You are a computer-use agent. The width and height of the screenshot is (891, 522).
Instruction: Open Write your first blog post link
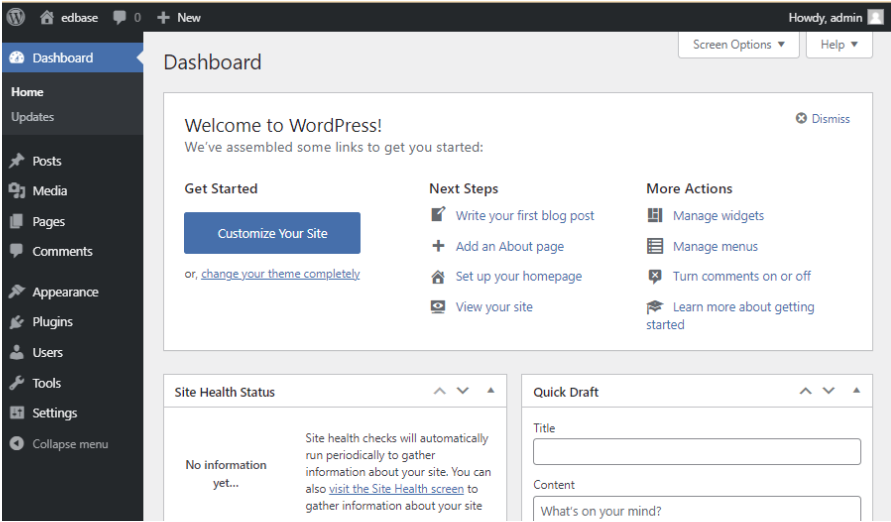524,215
